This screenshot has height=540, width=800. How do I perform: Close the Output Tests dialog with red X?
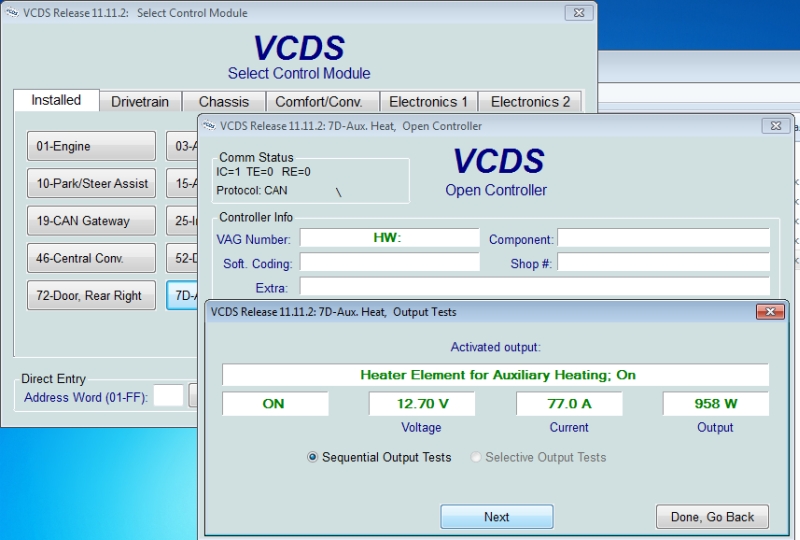(x=770, y=311)
